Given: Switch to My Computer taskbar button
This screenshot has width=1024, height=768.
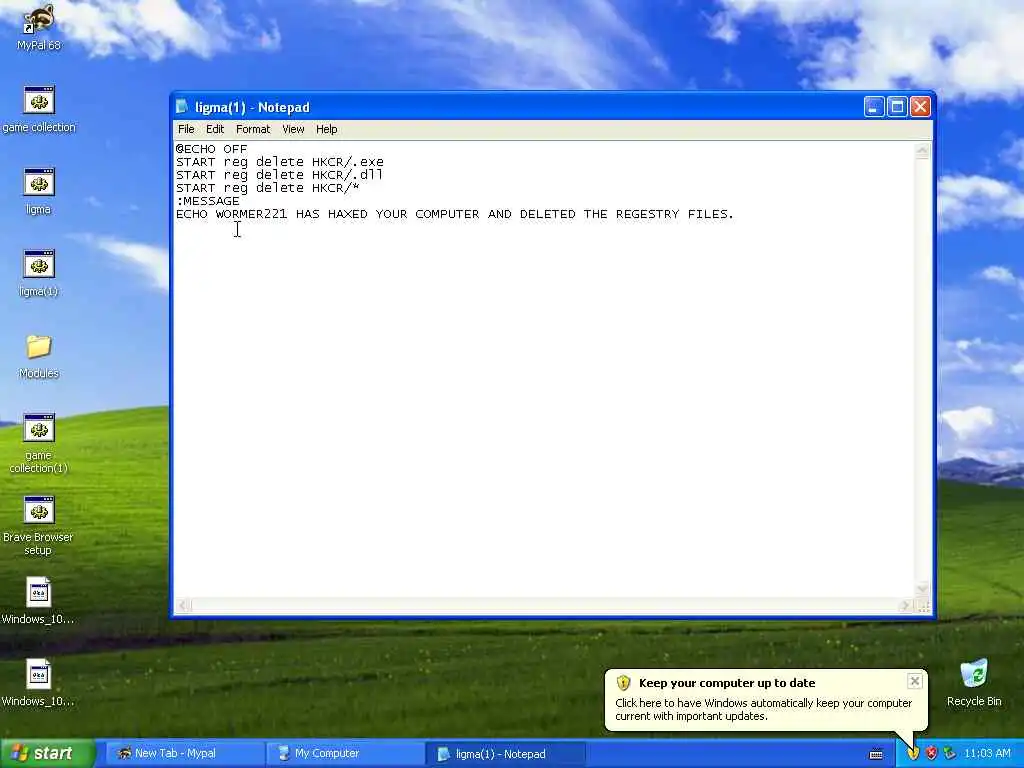Looking at the screenshot, I should click(x=345, y=754).
